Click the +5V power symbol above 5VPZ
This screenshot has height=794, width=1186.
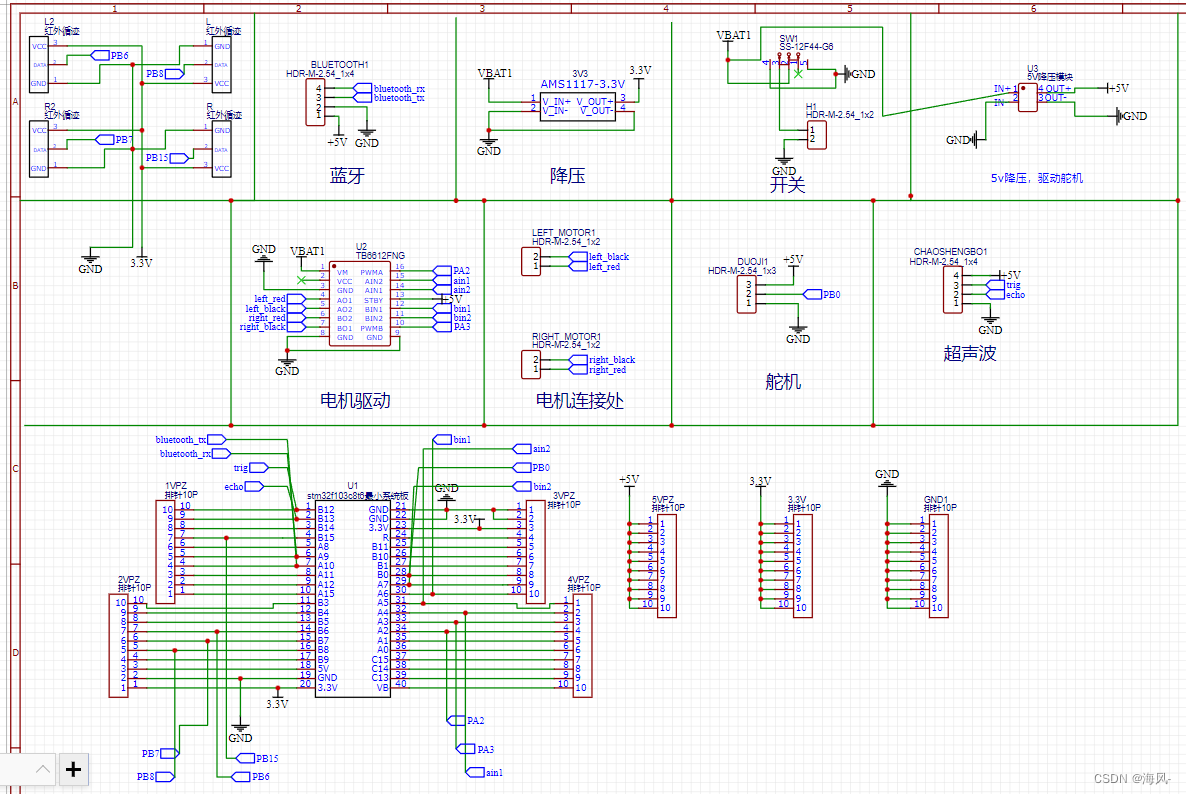(x=629, y=485)
